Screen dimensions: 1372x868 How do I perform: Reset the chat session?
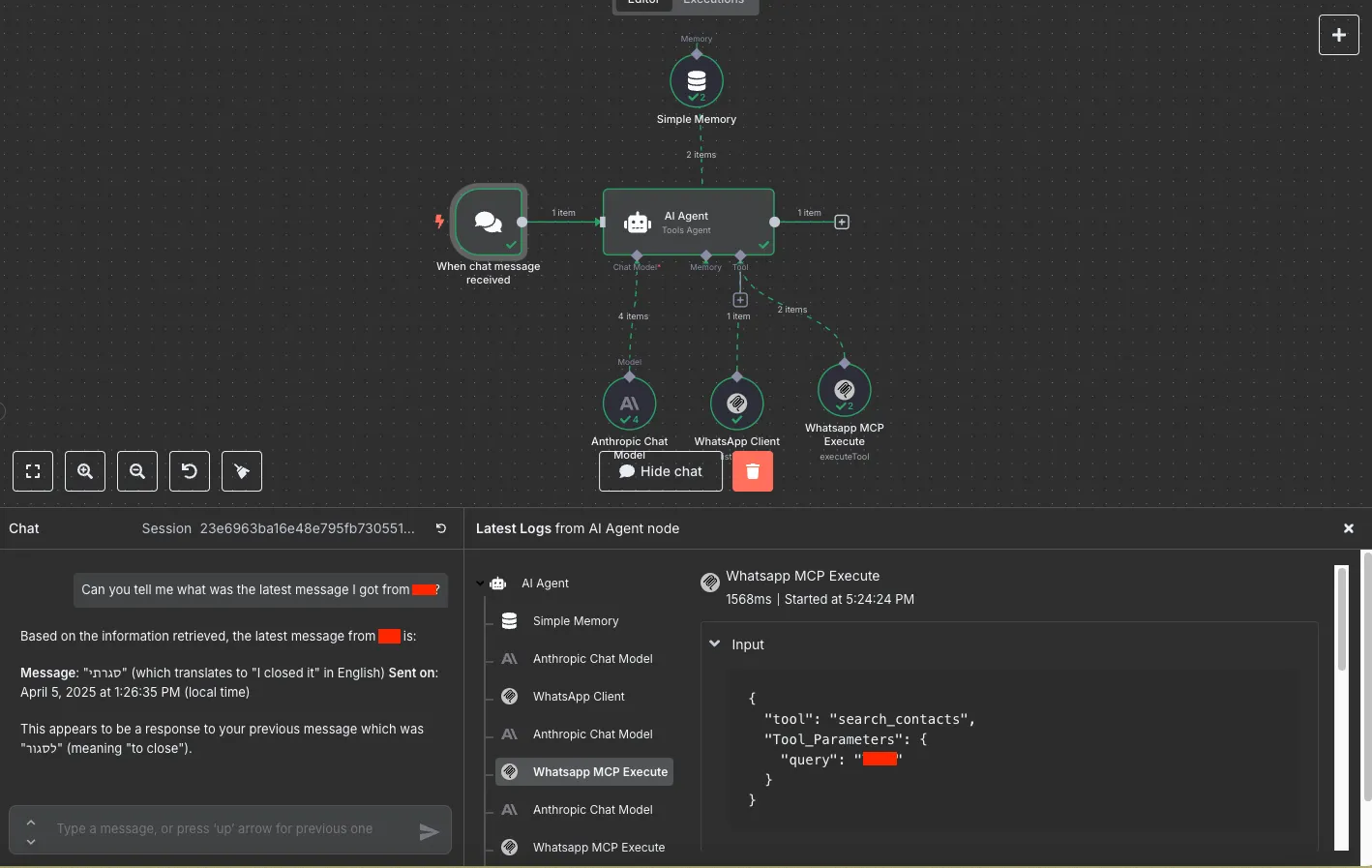[441, 528]
